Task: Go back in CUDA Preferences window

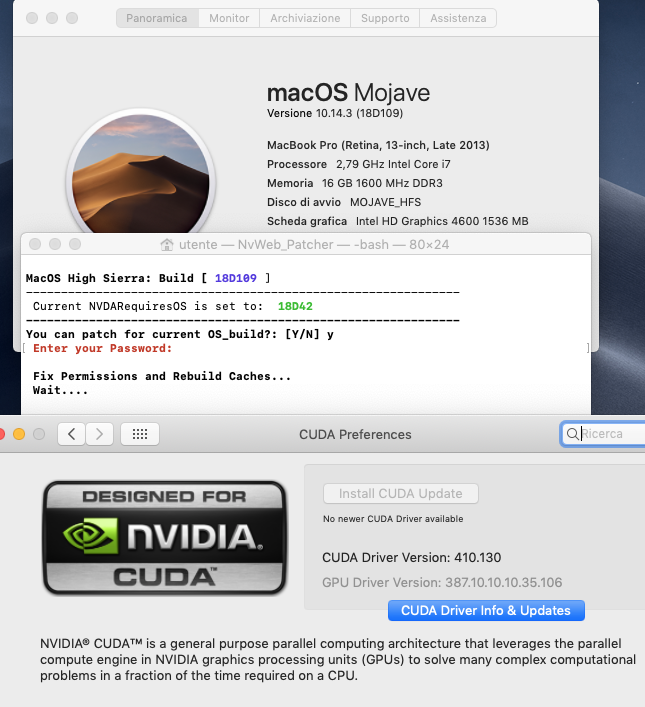Action: click(71, 434)
